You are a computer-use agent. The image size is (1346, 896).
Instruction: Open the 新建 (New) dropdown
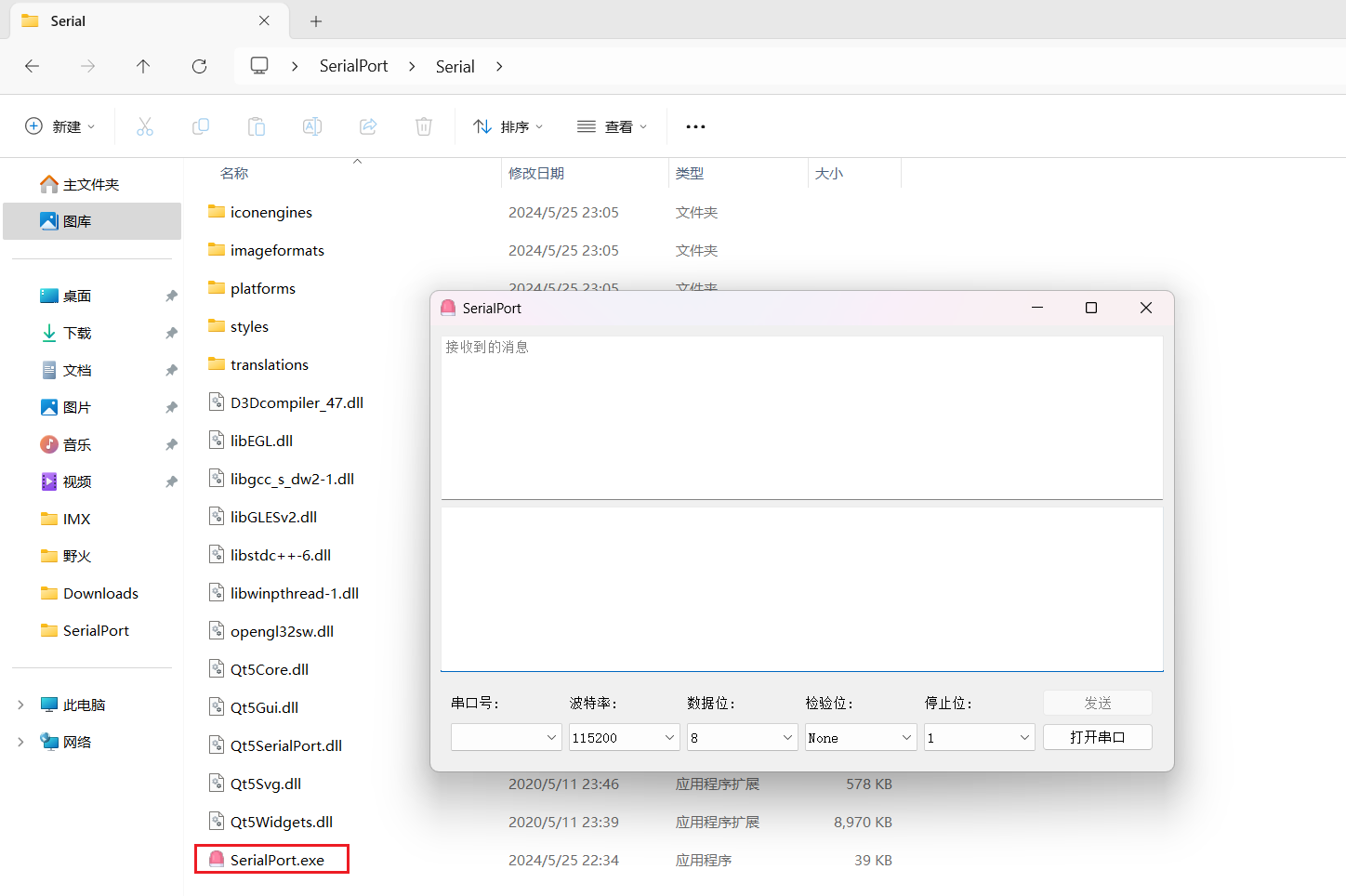pyautogui.click(x=59, y=126)
